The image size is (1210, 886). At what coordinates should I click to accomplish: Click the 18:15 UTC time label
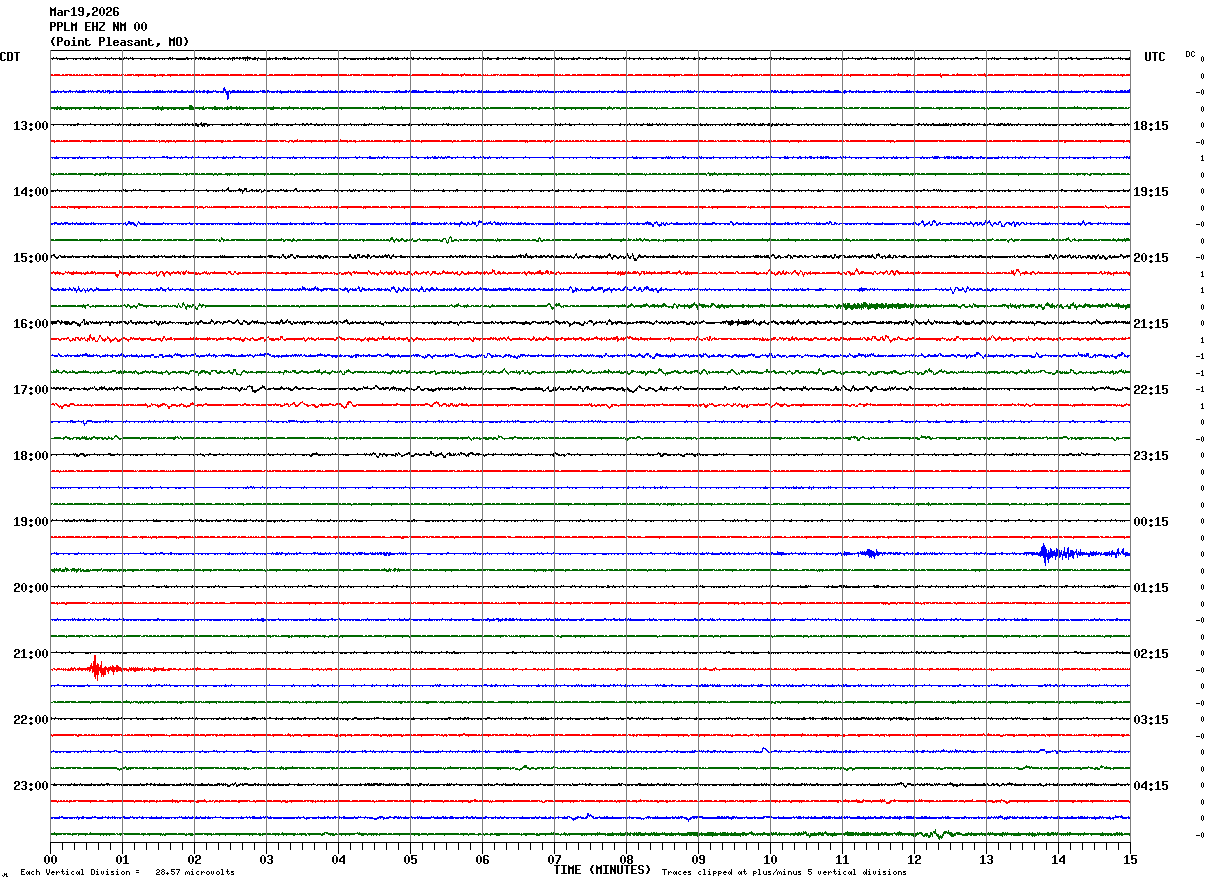pos(1151,126)
